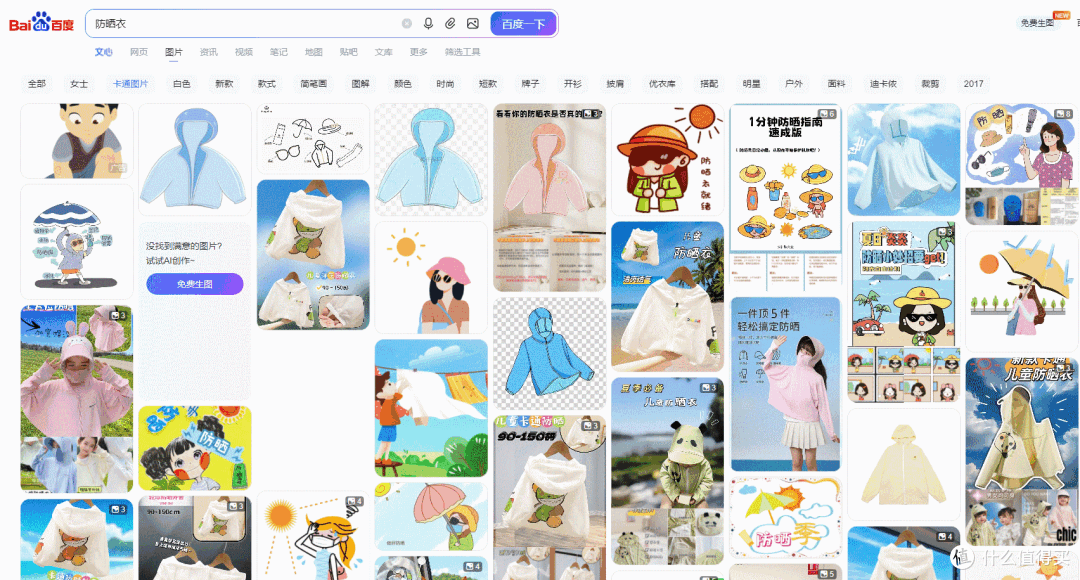The image size is (1080, 580).
Task: Open the 一件顶5件 轻松搞定防晒 image
Action: tap(785, 384)
